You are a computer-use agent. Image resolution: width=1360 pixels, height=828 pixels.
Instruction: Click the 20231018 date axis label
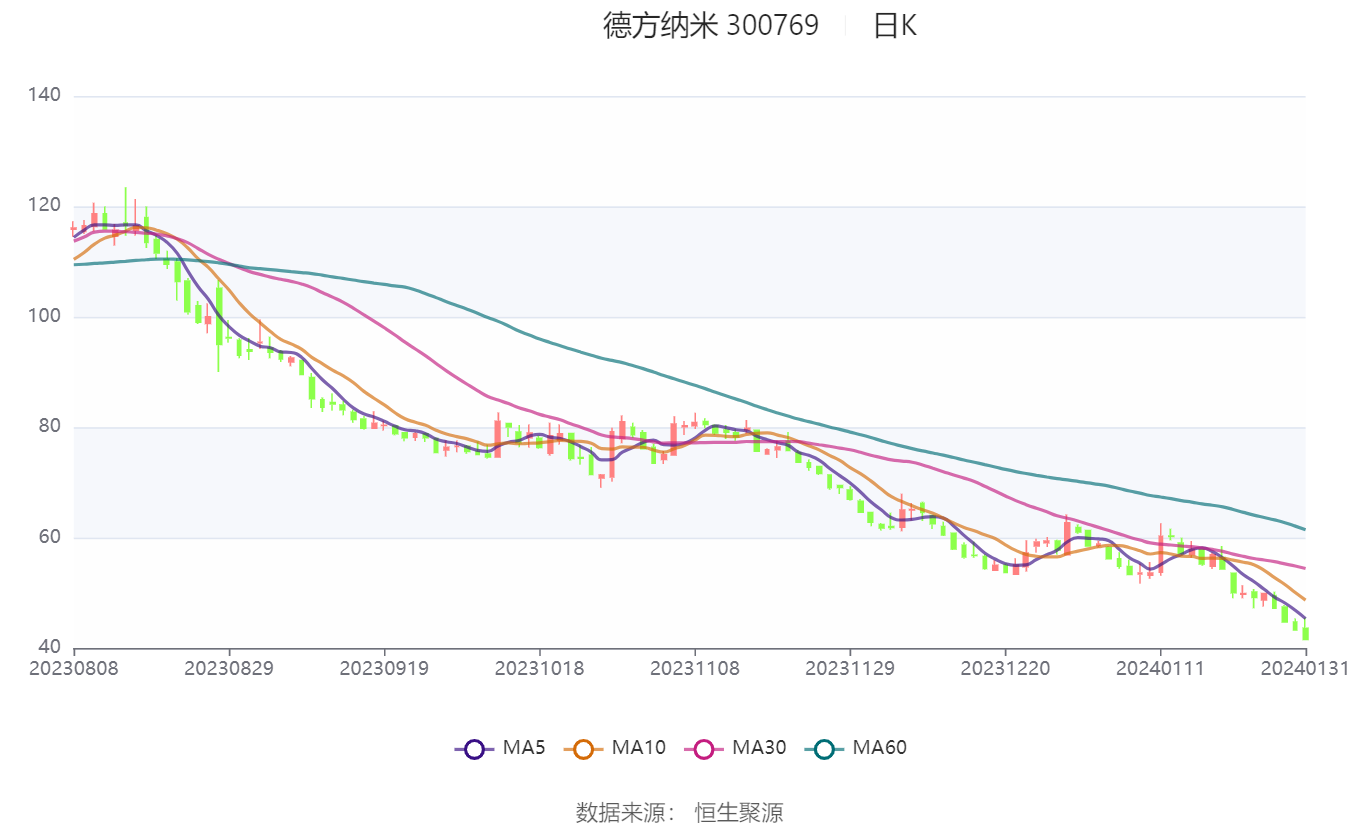click(x=539, y=668)
